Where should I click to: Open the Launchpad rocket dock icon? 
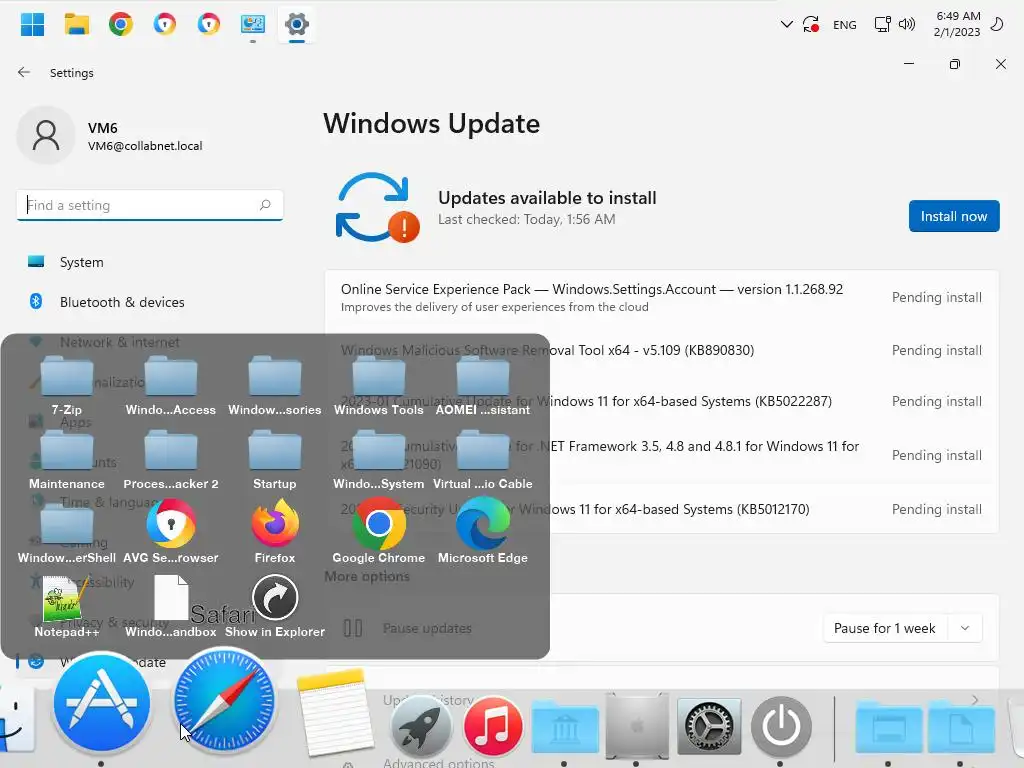click(421, 726)
